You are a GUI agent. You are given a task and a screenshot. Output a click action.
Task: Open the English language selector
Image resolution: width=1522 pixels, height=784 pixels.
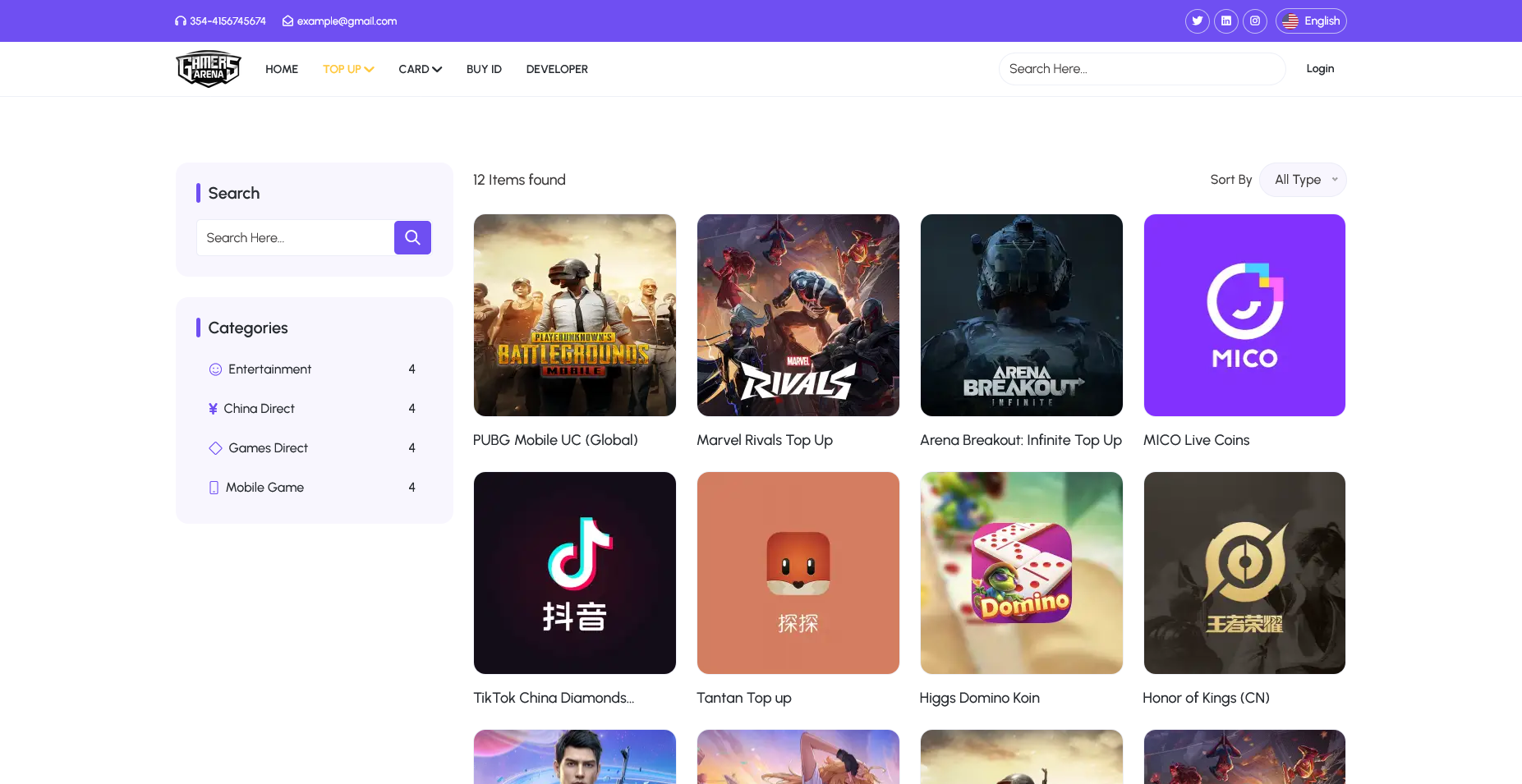[x=1311, y=21]
